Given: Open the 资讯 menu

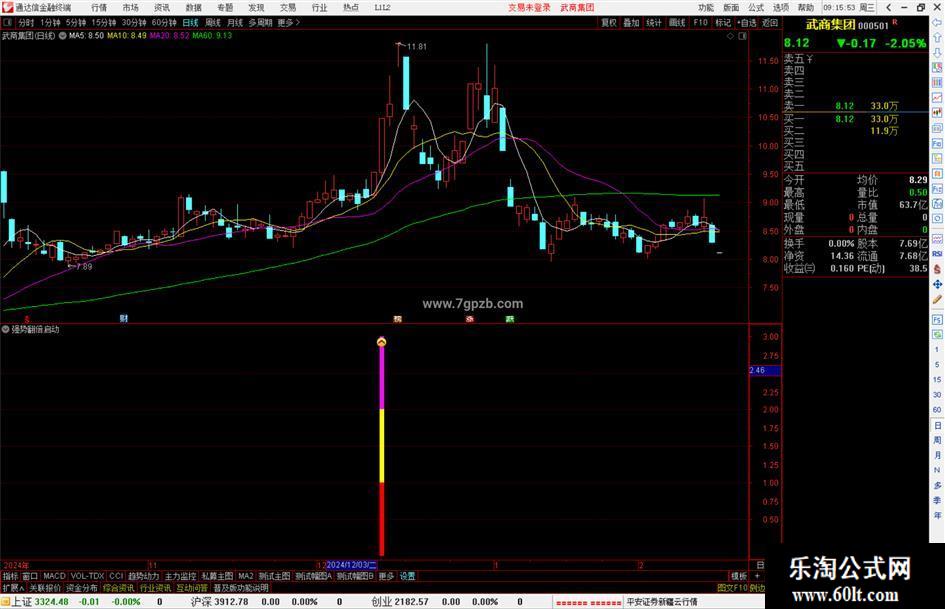Looking at the screenshot, I should (x=162, y=7).
